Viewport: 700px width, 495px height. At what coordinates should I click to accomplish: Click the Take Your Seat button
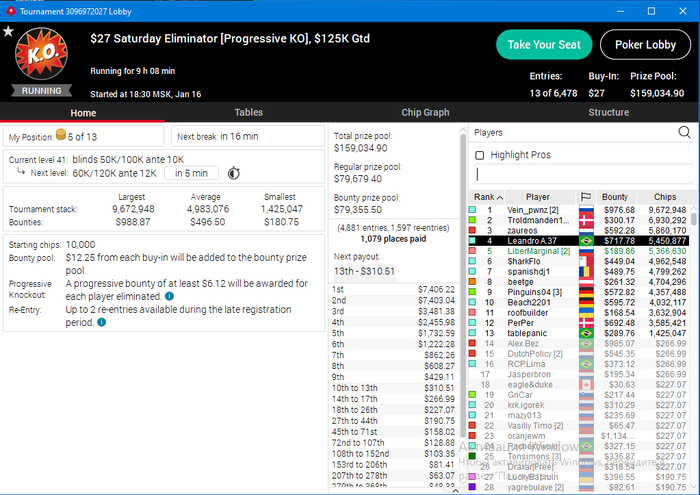[544, 45]
